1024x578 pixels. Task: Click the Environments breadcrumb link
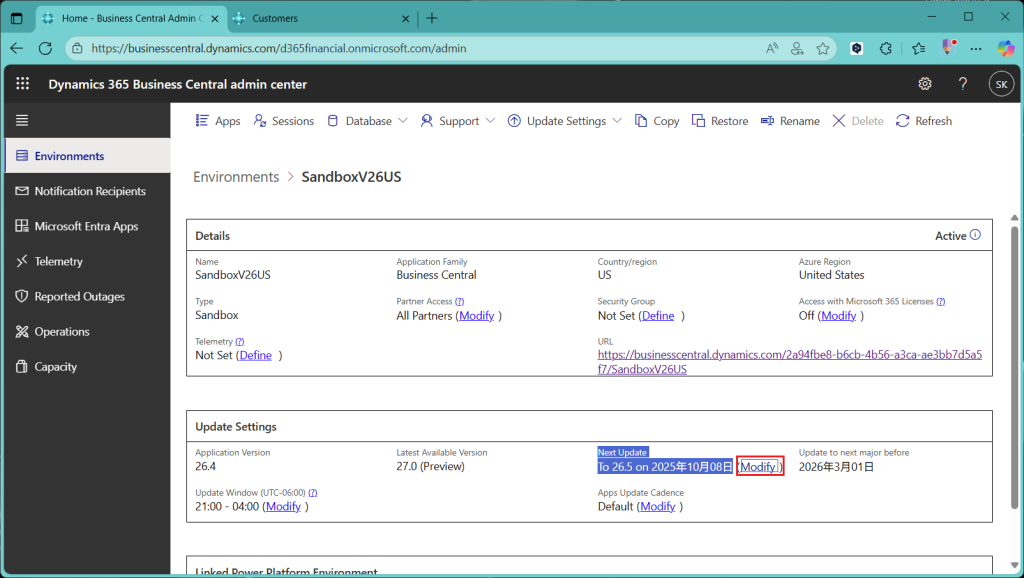tap(236, 177)
